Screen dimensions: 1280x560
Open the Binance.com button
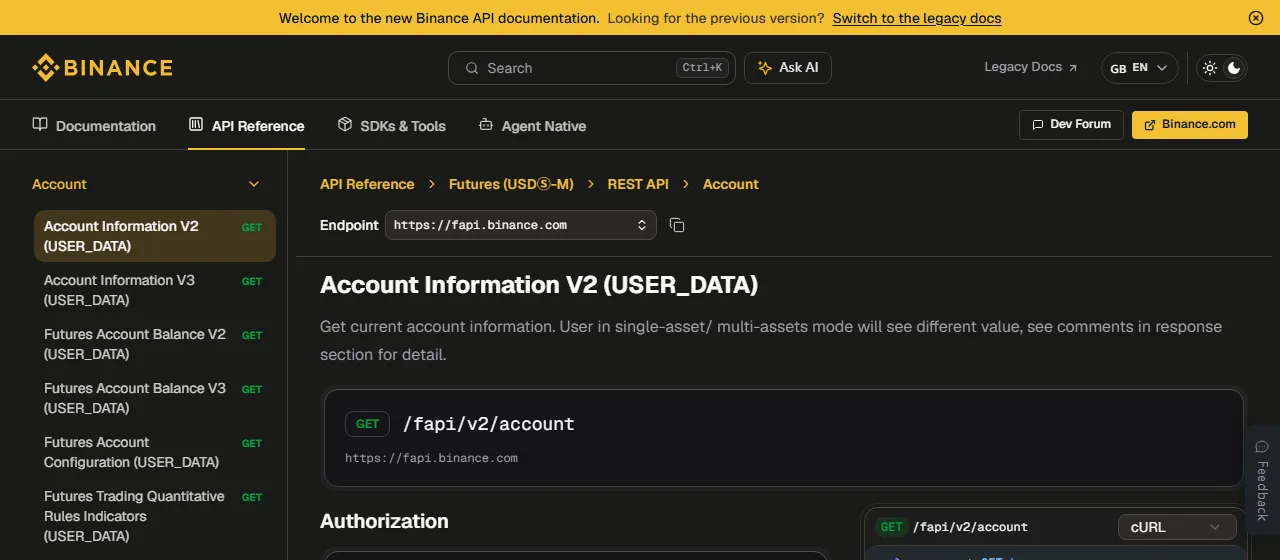[1190, 124]
